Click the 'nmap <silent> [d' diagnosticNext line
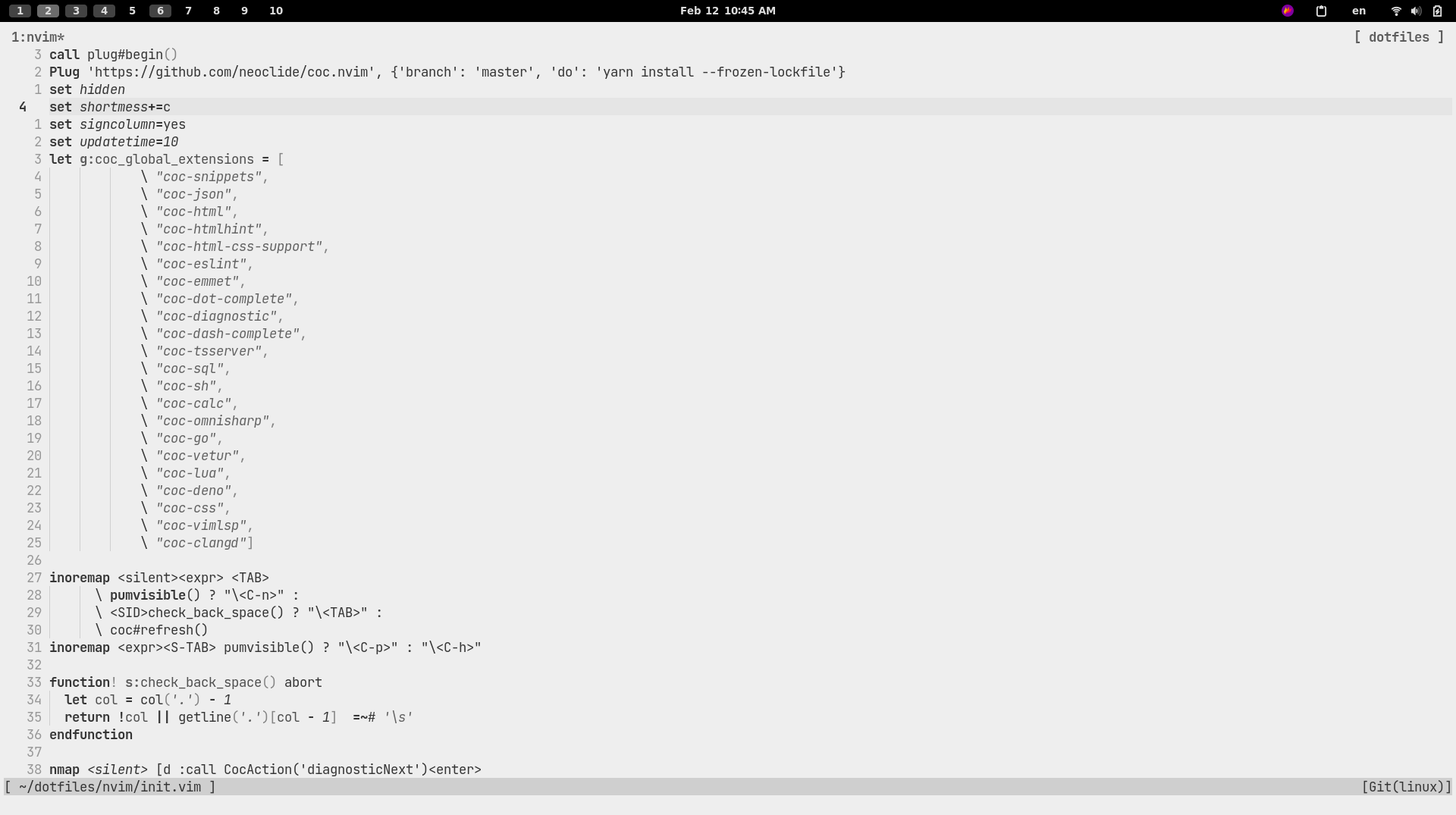The height and width of the screenshot is (815, 1456). (265, 770)
